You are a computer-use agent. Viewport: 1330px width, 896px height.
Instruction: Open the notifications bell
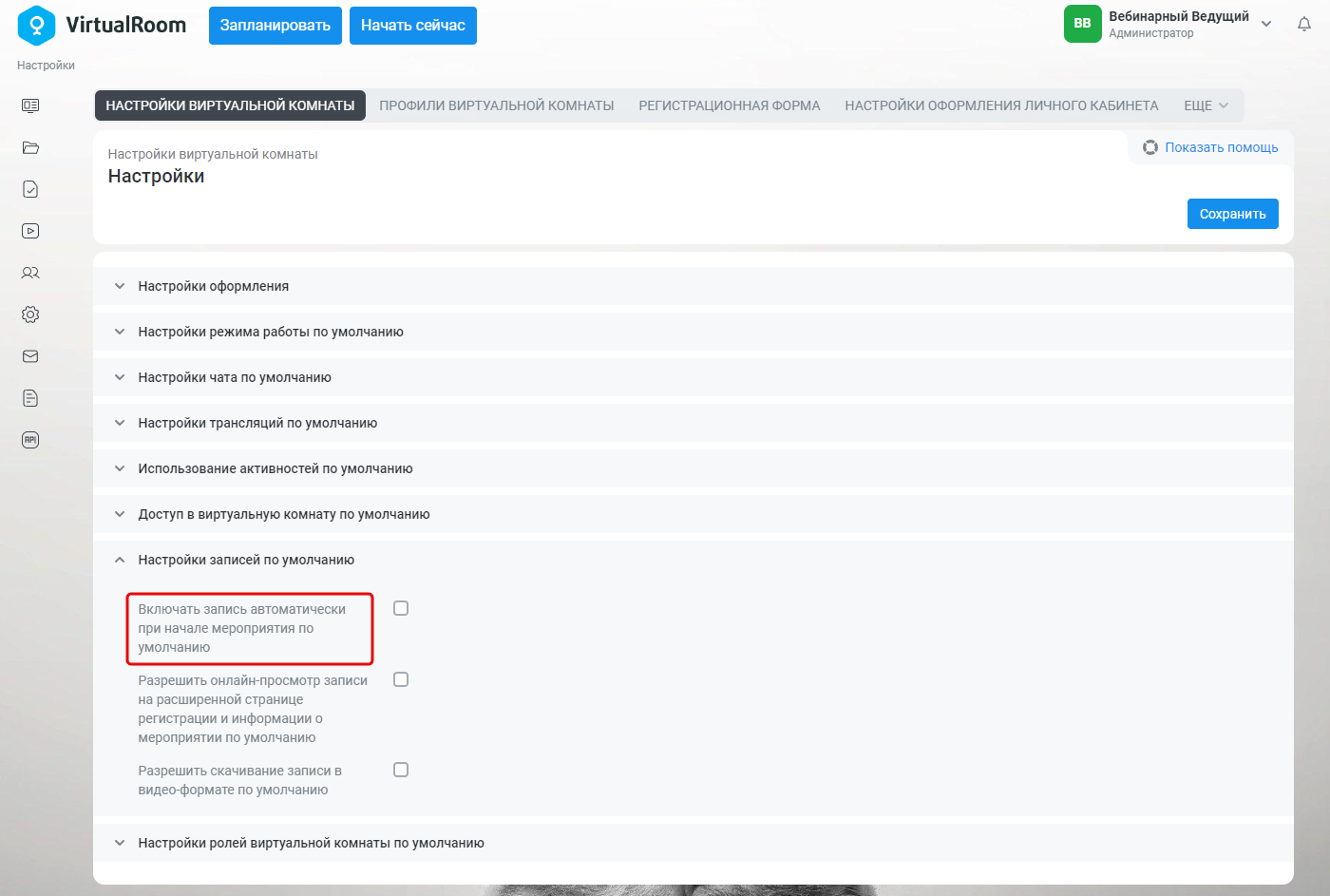1304,24
